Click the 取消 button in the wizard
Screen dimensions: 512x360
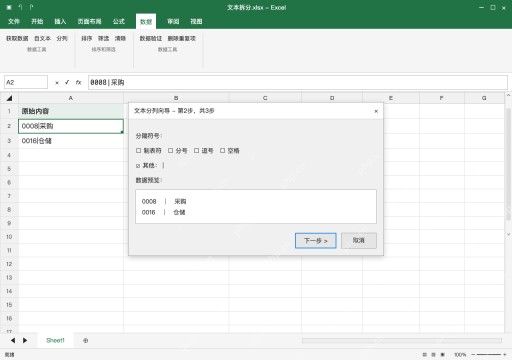pyautogui.click(x=359, y=241)
